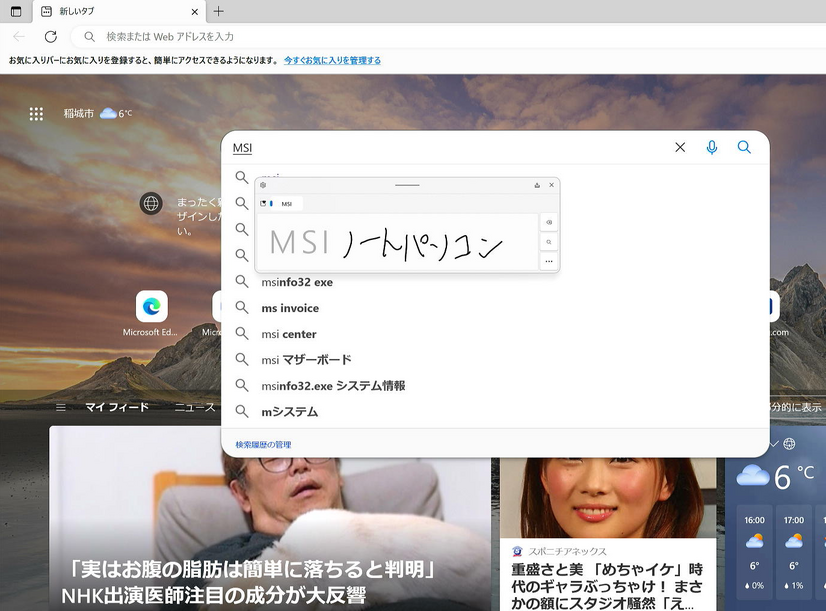Open a new tab with plus button
The width and height of the screenshot is (826, 611).
point(219,11)
